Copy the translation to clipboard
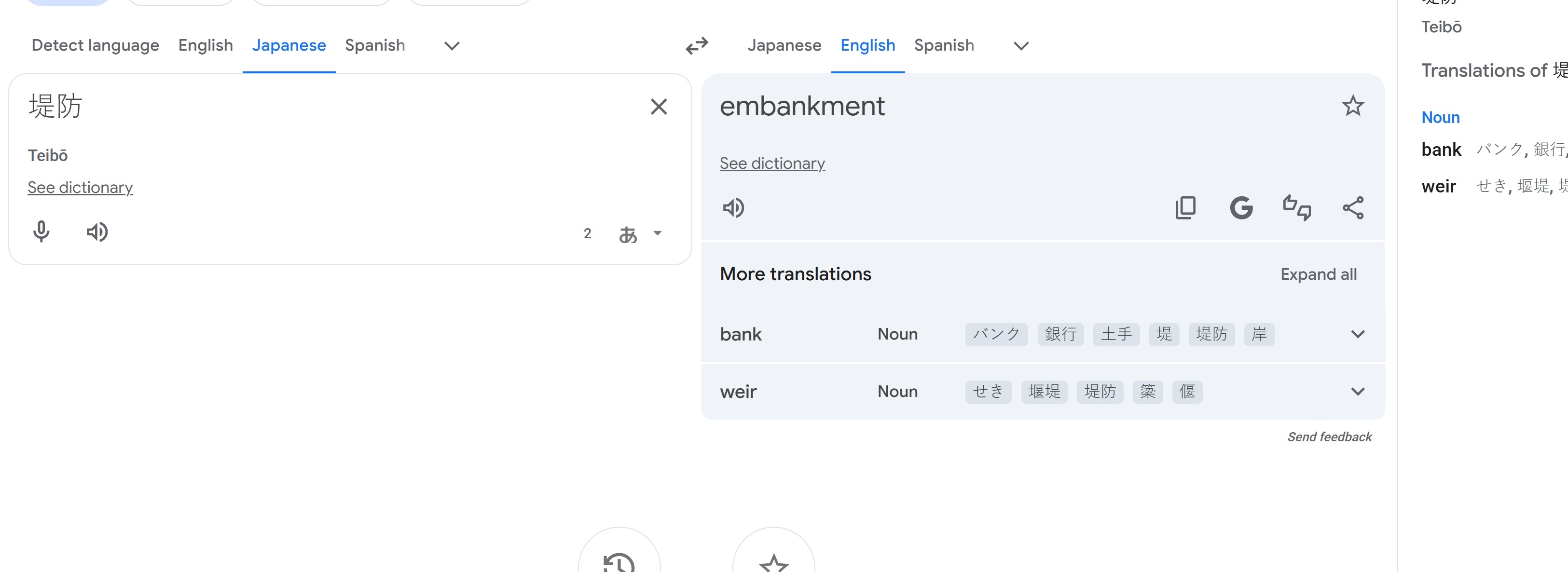This screenshot has height=572, width=1568. pyautogui.click(x=1185, y=208)
